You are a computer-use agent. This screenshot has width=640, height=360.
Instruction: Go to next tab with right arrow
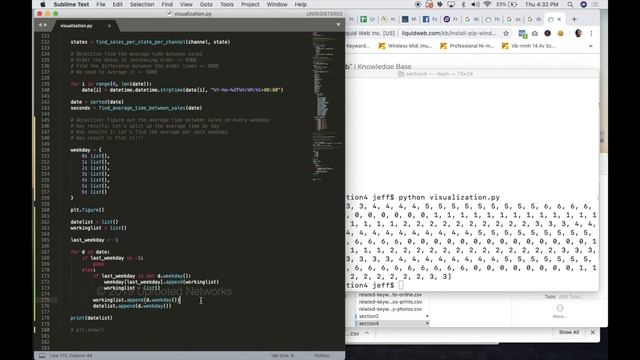click(45, 25)
